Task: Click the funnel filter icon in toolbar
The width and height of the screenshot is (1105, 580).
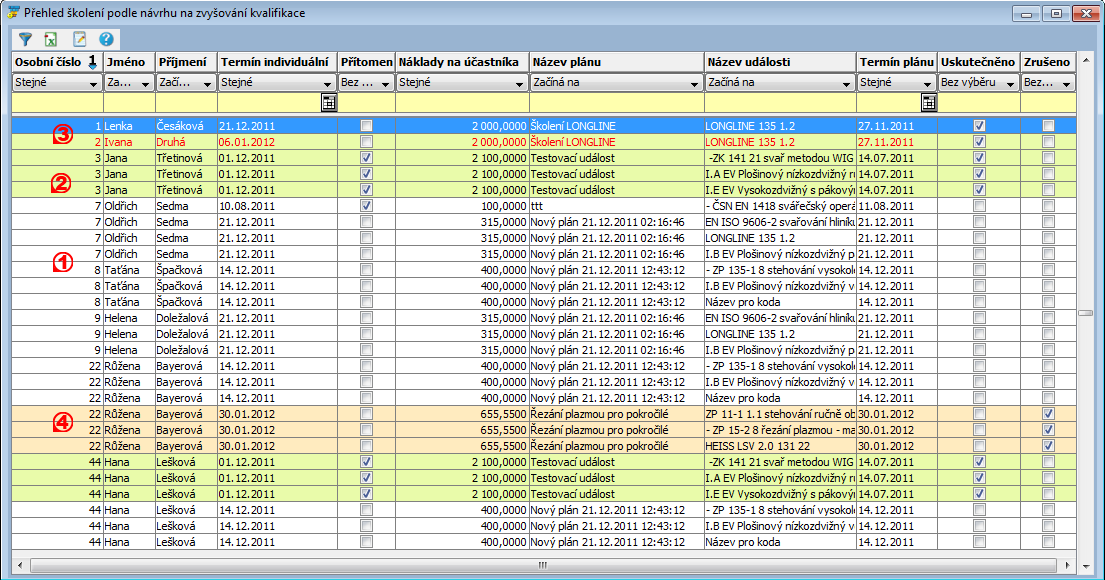Action: 26,40
